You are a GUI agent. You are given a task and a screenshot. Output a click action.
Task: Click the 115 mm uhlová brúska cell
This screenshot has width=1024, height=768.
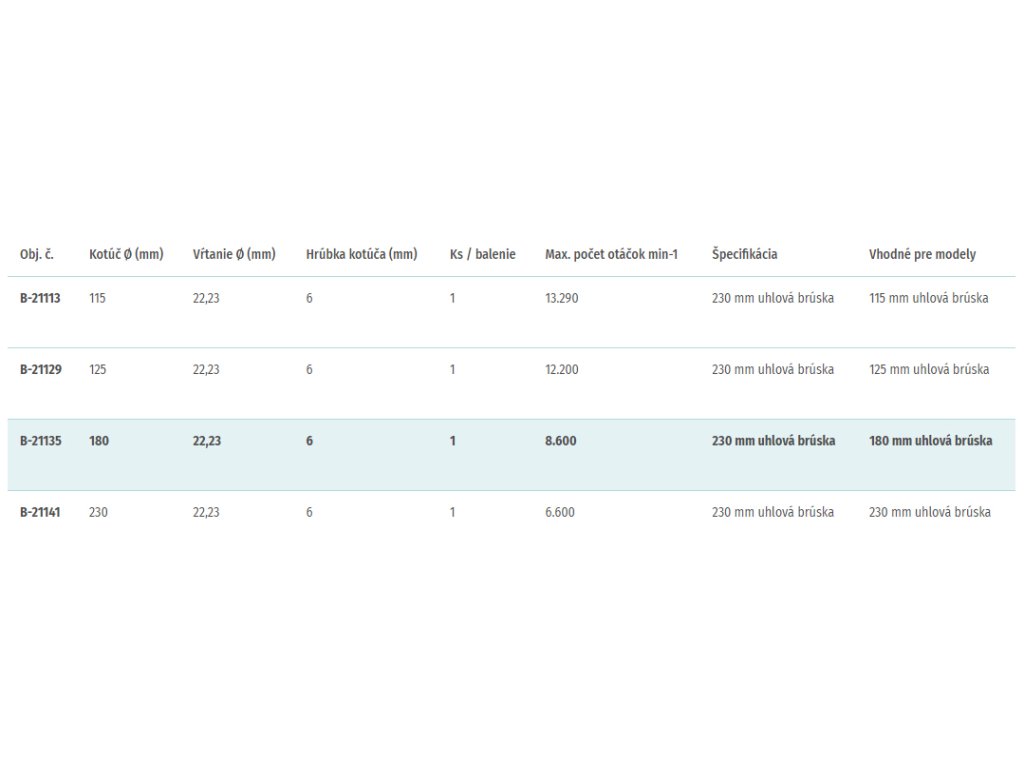point(928,298)
